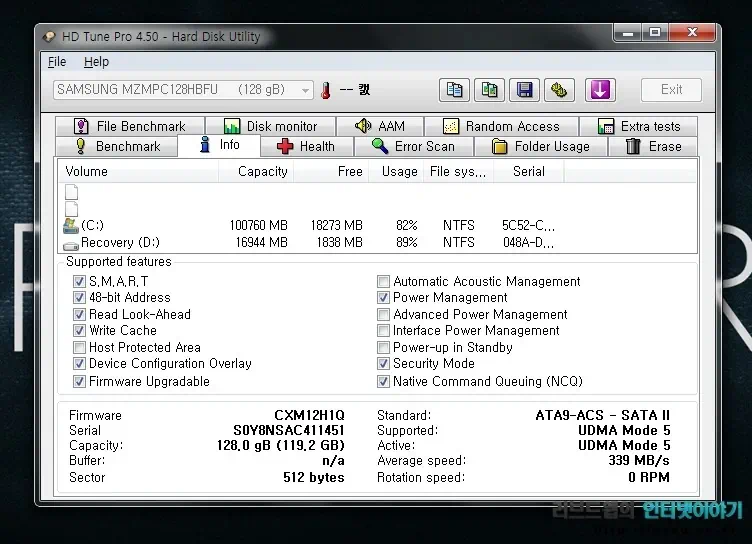Click the Serial column header
Image resolution: width=752 pixels, height=544 pixels.
pos(529,171)
